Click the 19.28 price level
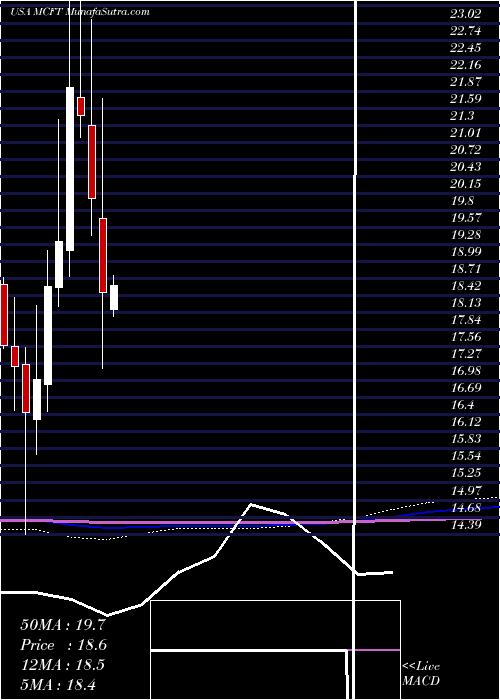The width and height of the screenshot is (500, 700). coord(466,234)
